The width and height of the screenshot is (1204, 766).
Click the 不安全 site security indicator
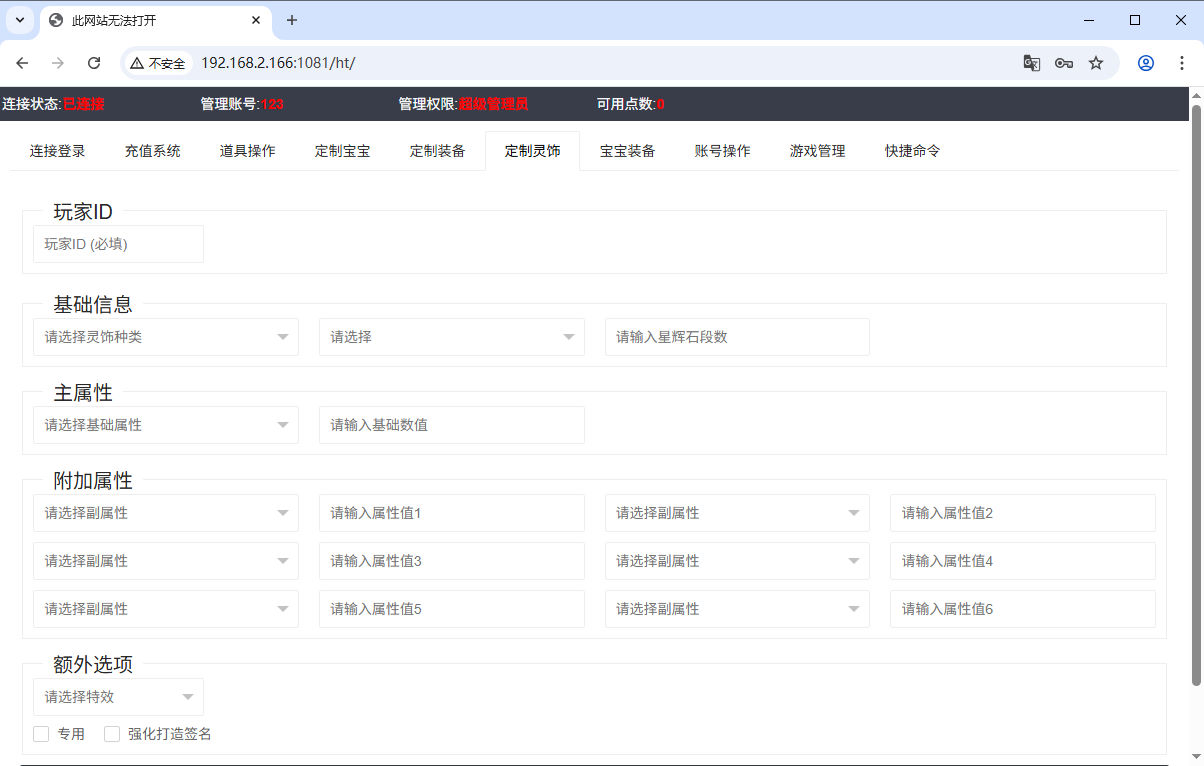[x=158, y=63]
